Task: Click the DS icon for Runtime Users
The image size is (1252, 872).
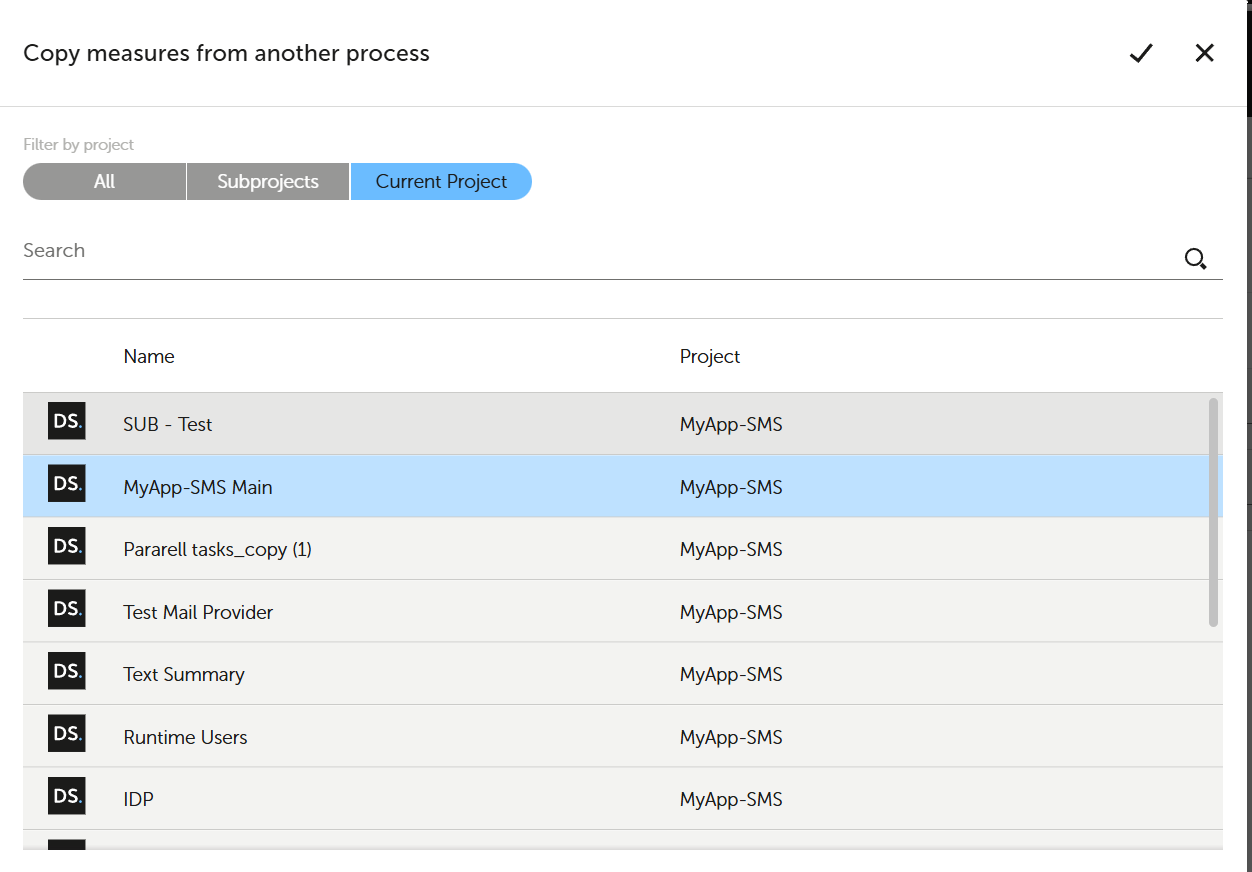Action: [67, 734]
